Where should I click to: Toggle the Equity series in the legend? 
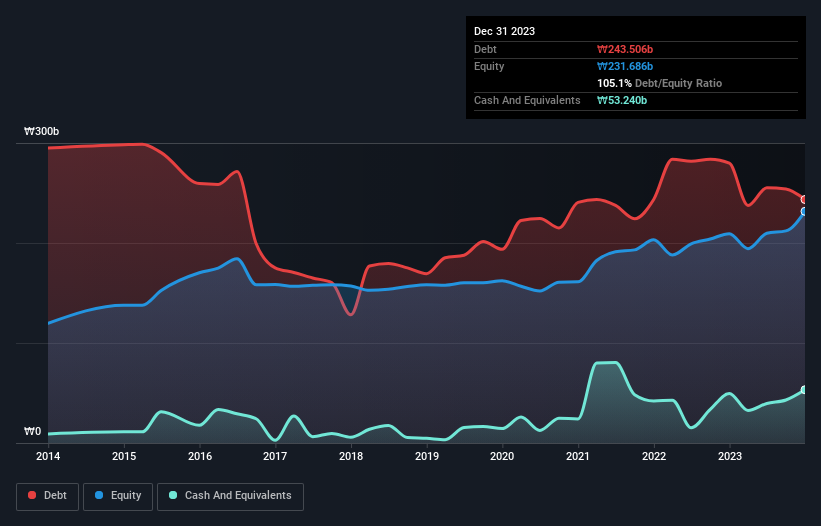pyautogui.click(x=118, y=496)
